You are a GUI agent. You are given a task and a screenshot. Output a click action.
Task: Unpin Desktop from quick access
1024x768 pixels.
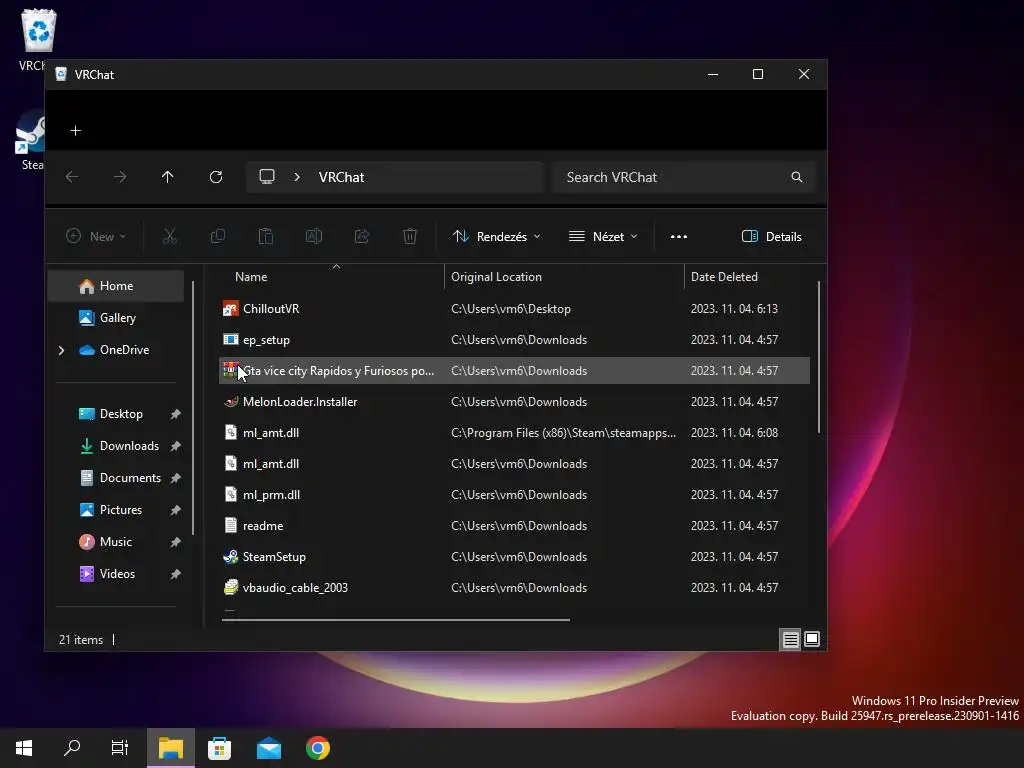coord(175,414)
